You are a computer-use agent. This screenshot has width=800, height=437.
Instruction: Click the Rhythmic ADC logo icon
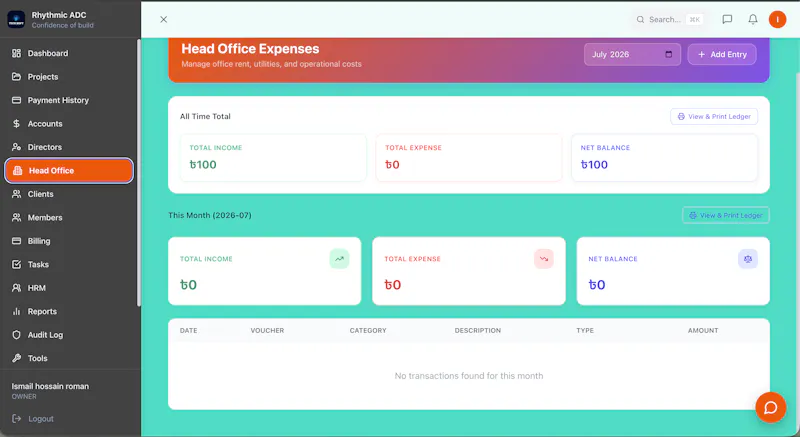point(16,19)
